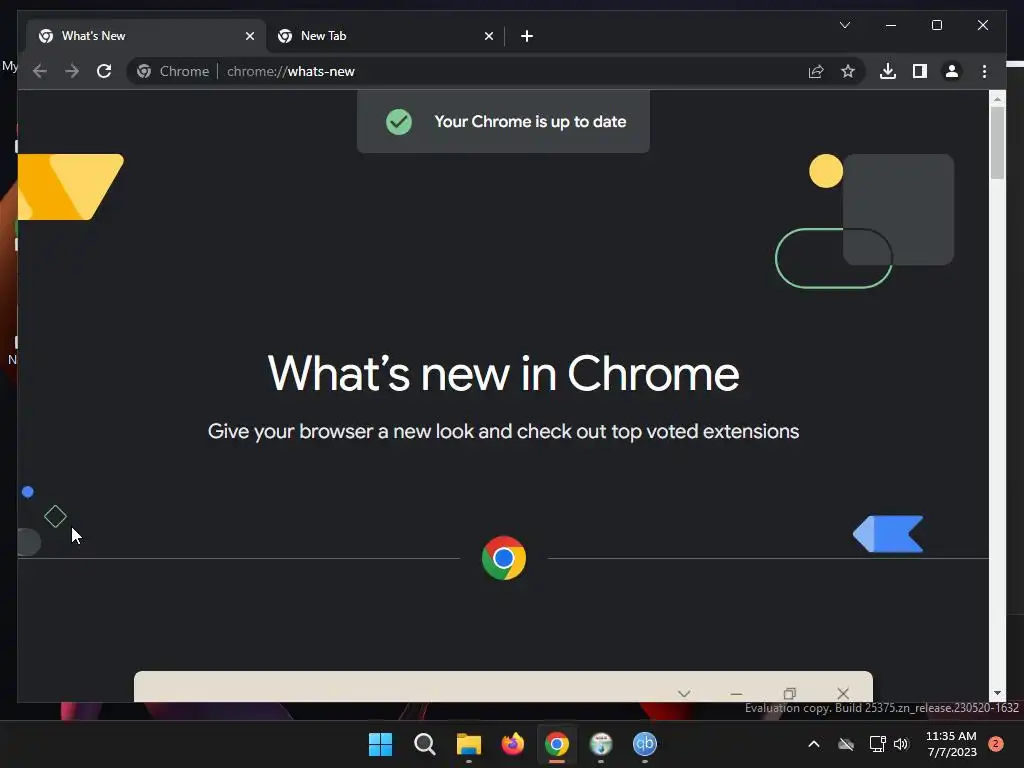Click the "Give your browser a new look" subtitle
The height and width of the screenshot is (768, 1024).
click(x=504, y=431)
